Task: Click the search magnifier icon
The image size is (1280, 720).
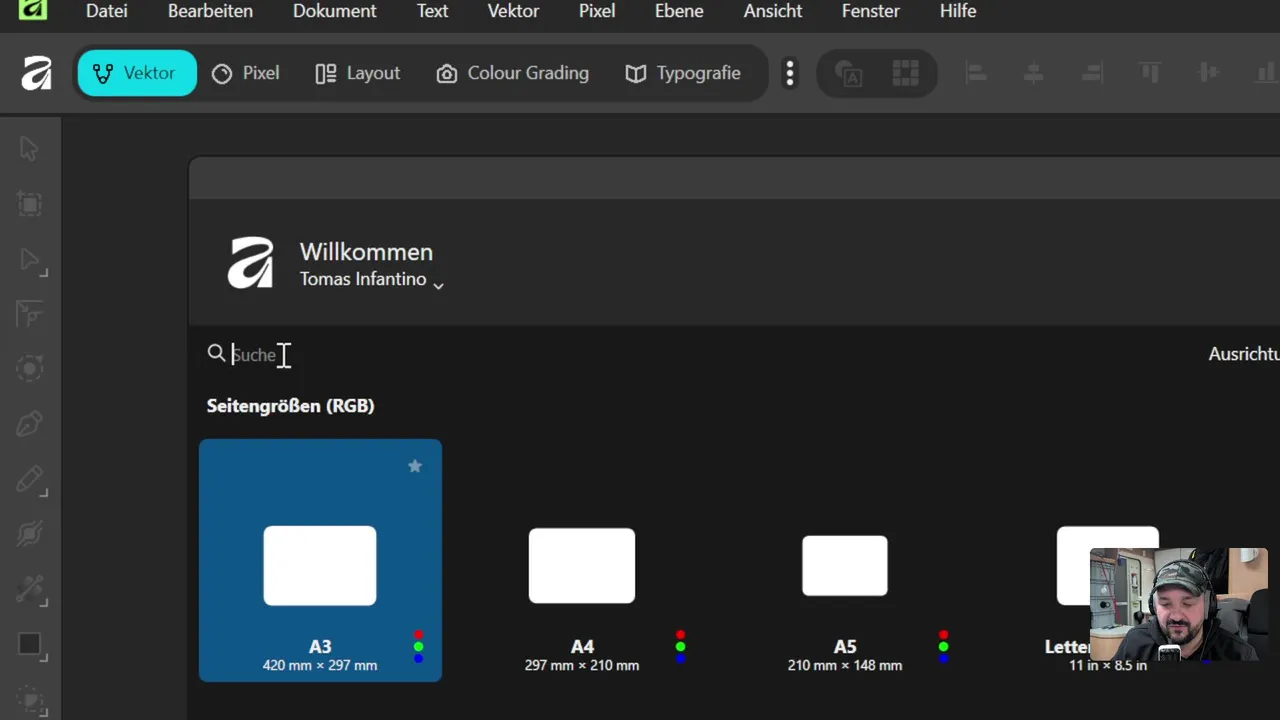Action: click(x=216, y=353)
